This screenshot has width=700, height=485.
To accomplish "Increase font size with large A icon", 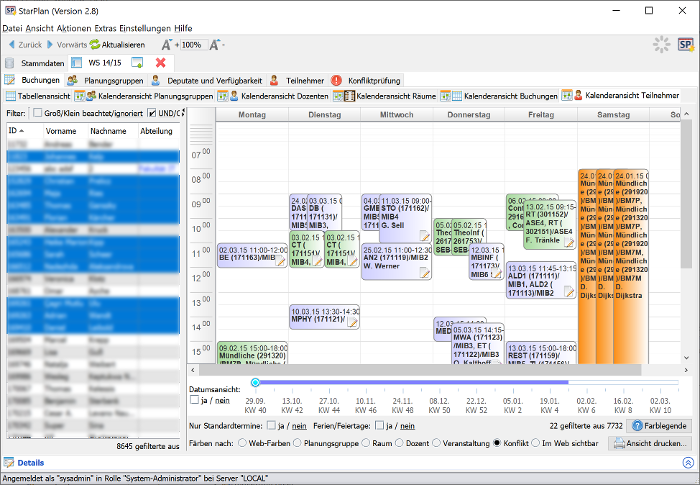I will [167, 45].
